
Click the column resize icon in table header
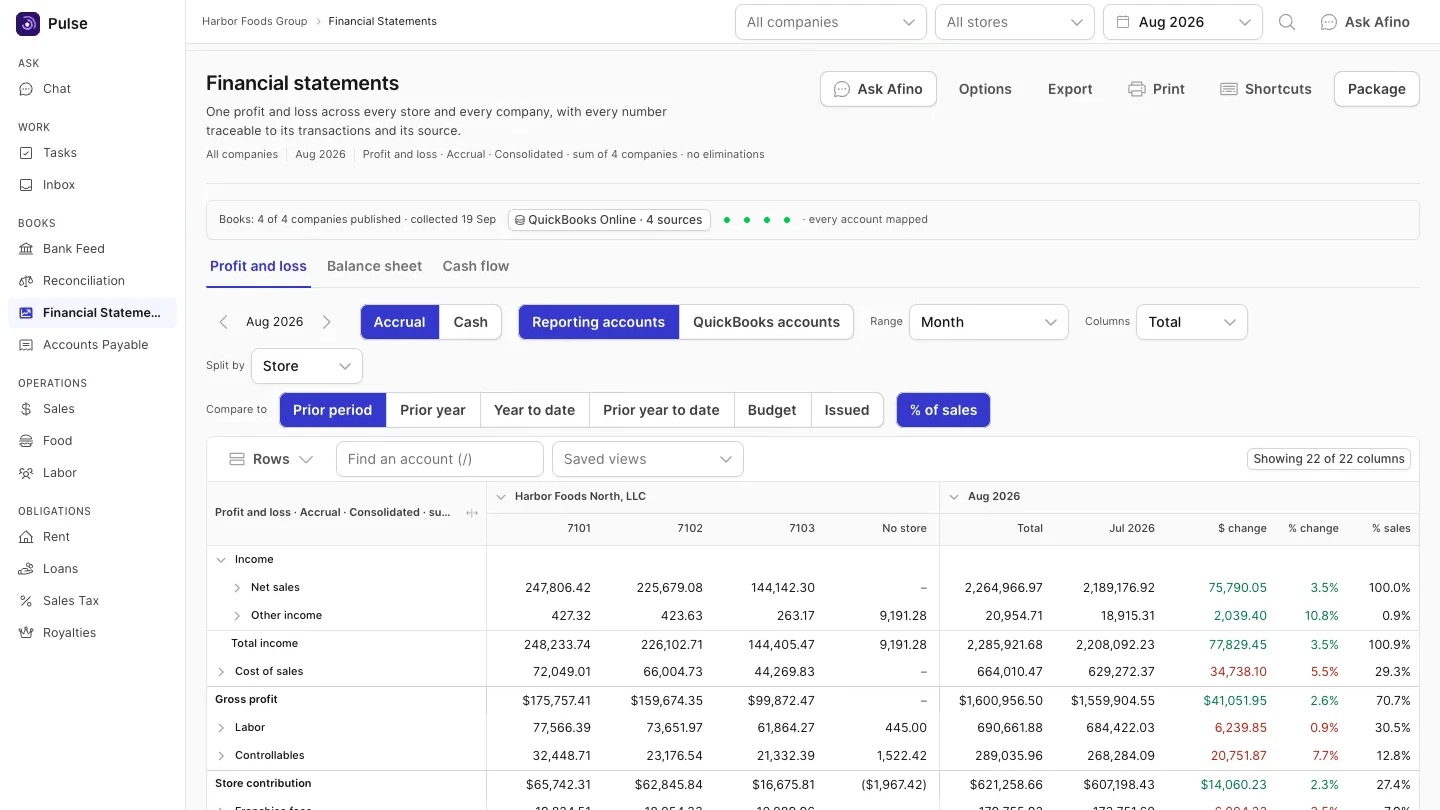tap(472, 513)
